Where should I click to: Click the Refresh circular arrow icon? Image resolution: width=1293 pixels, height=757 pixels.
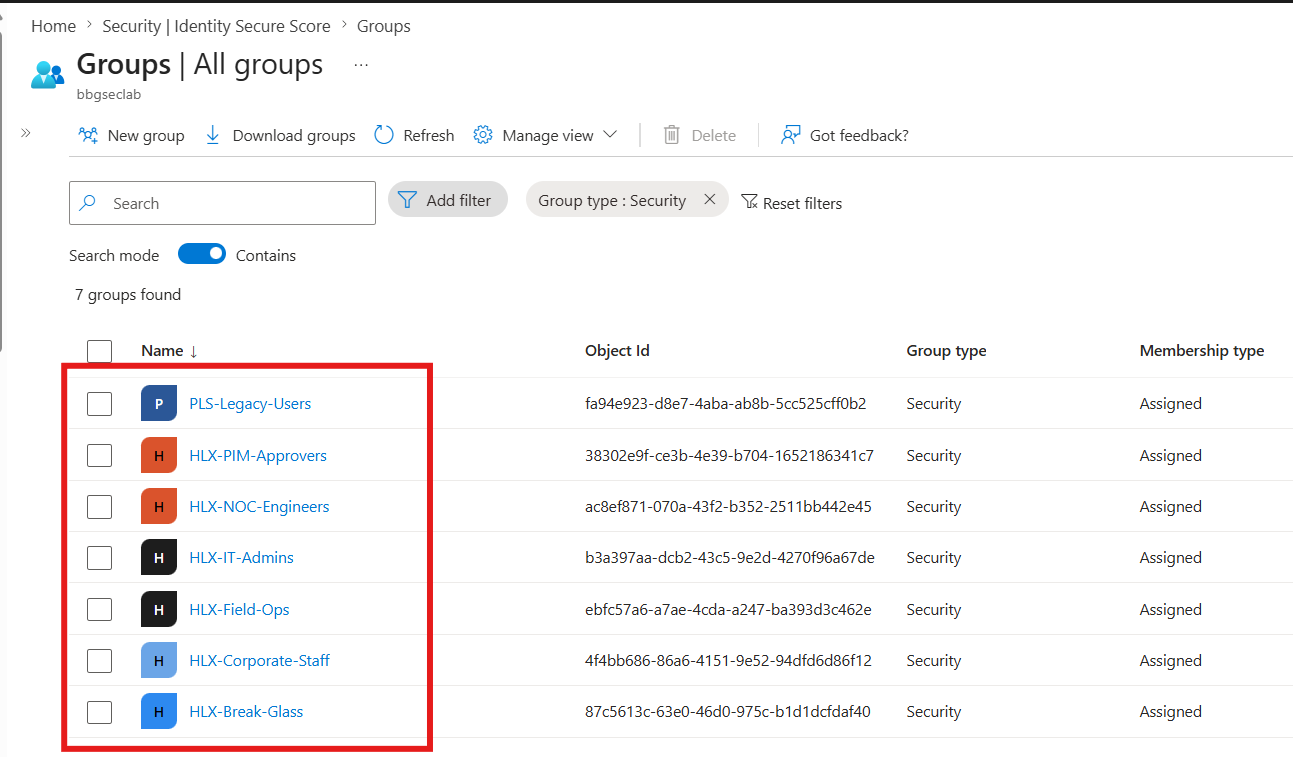point(384,135)
